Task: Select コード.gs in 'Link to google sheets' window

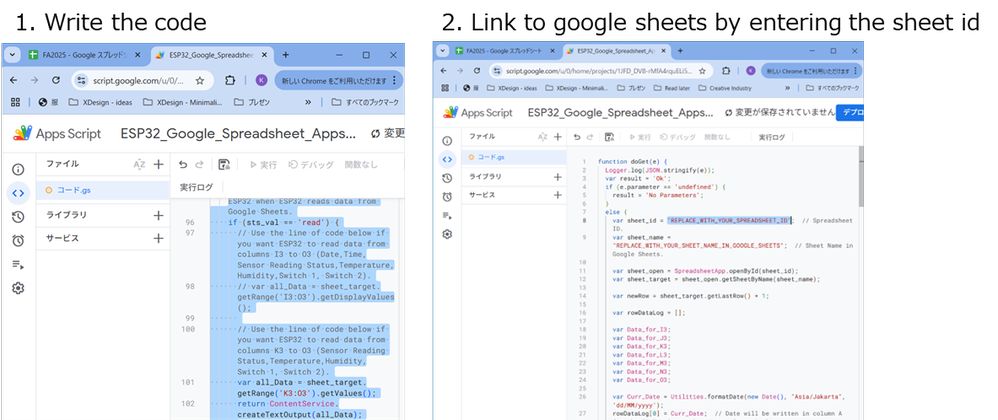Action: (514, 157)
